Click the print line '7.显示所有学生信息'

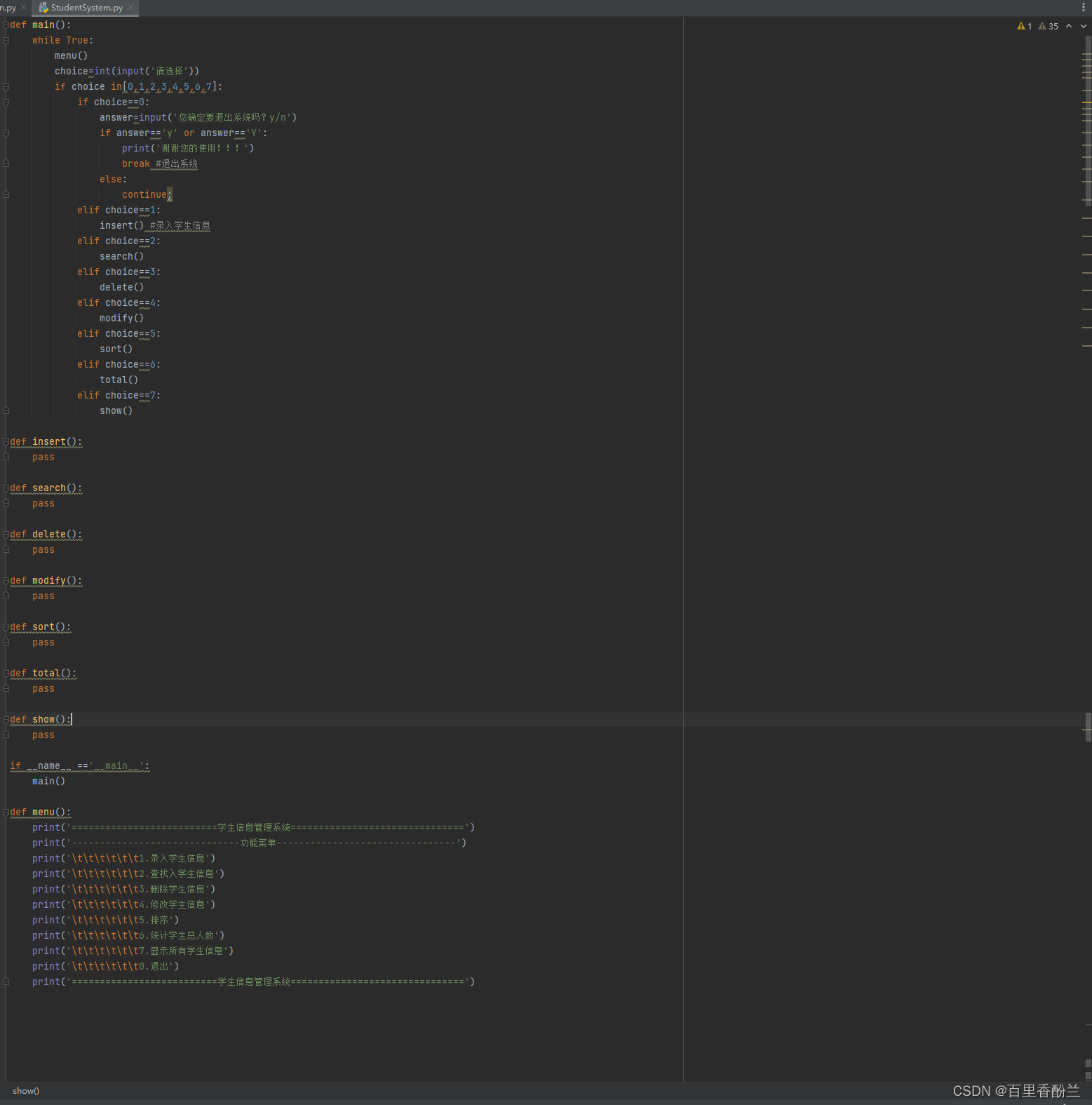click(133, 951)
